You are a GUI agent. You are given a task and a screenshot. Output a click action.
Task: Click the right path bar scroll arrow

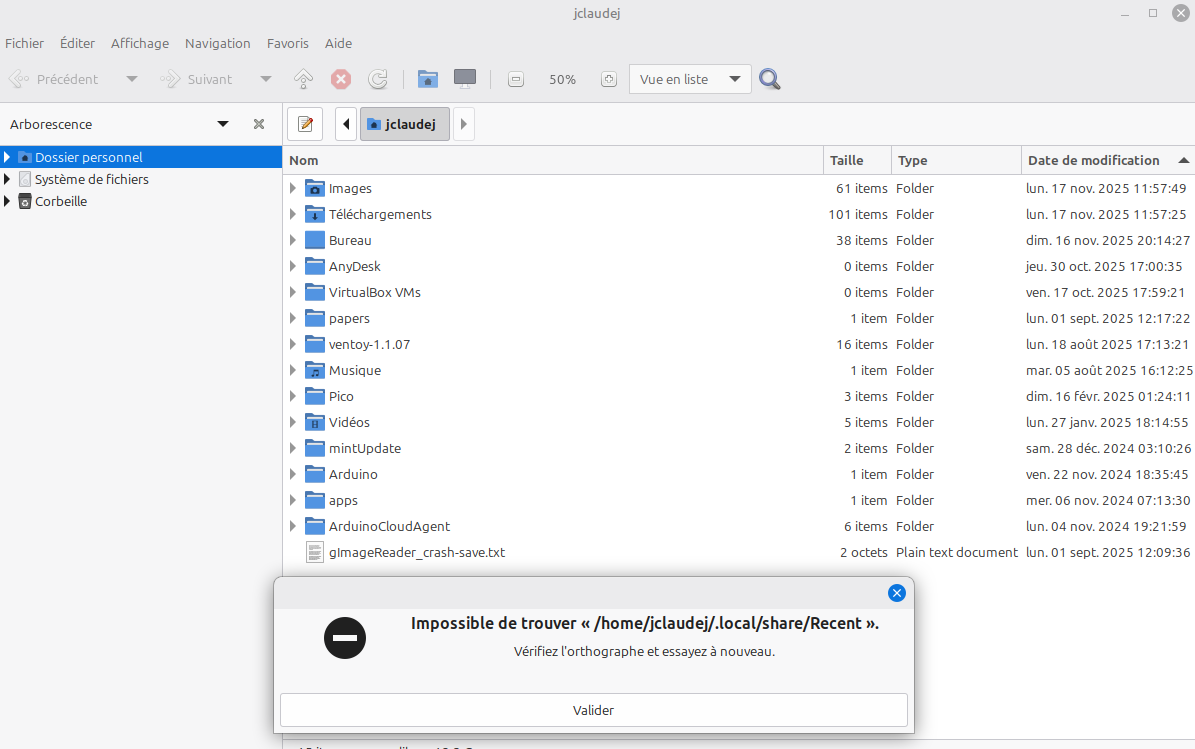(x=463, y=124)
